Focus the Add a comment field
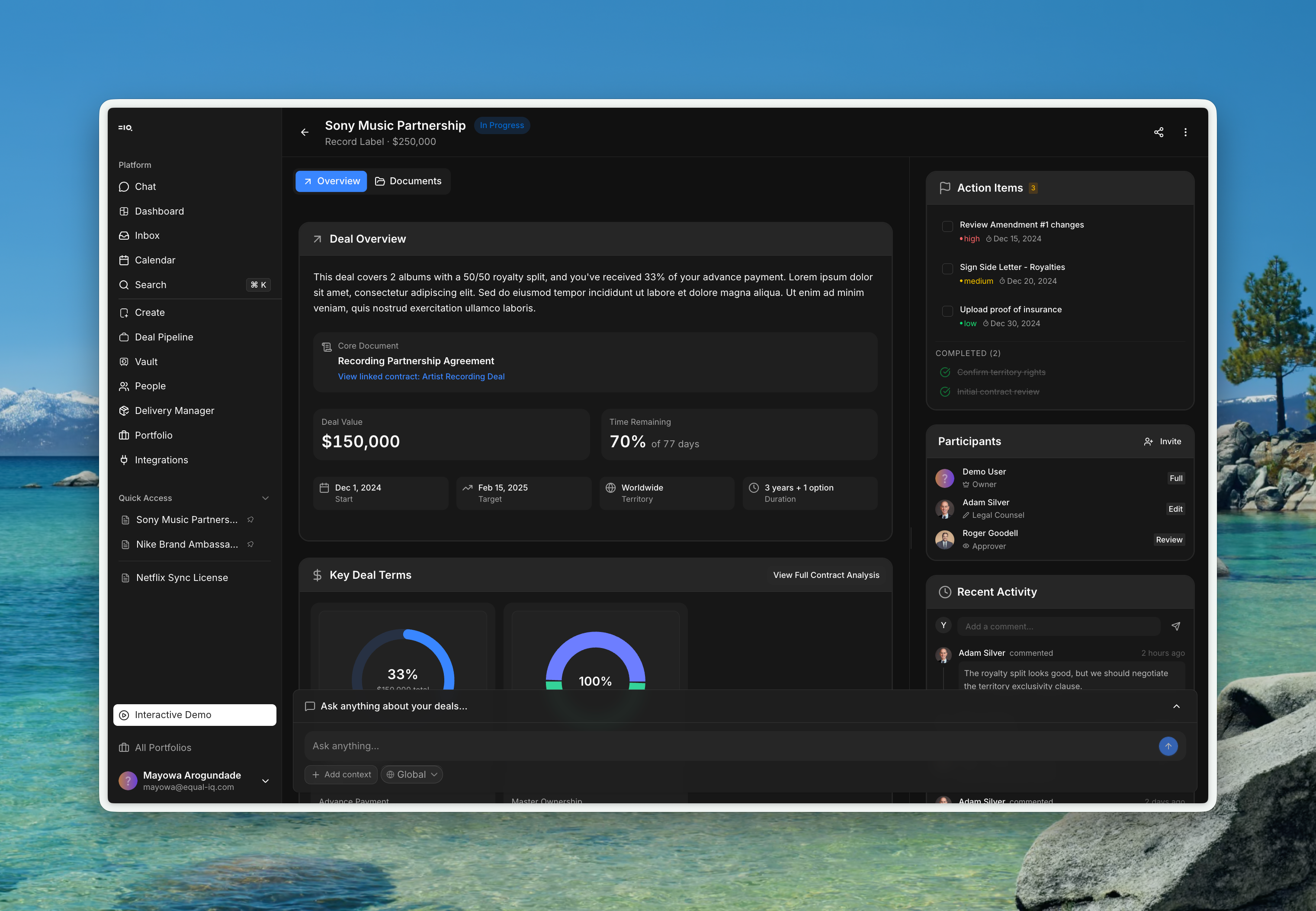Viewport: 1316px width, 911px height. (x=1059, y=626)
